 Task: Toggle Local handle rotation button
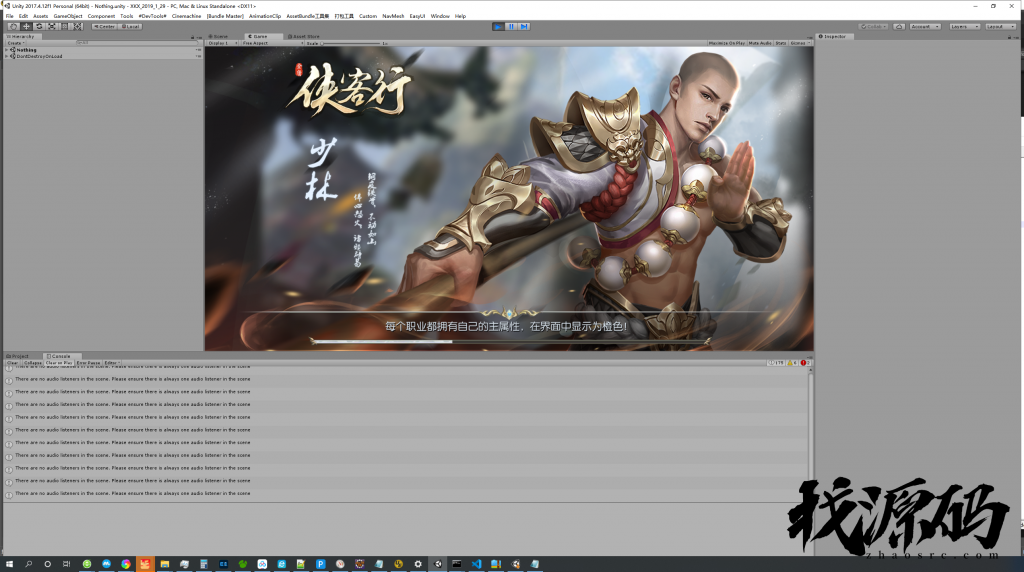[x=131, y=26]
